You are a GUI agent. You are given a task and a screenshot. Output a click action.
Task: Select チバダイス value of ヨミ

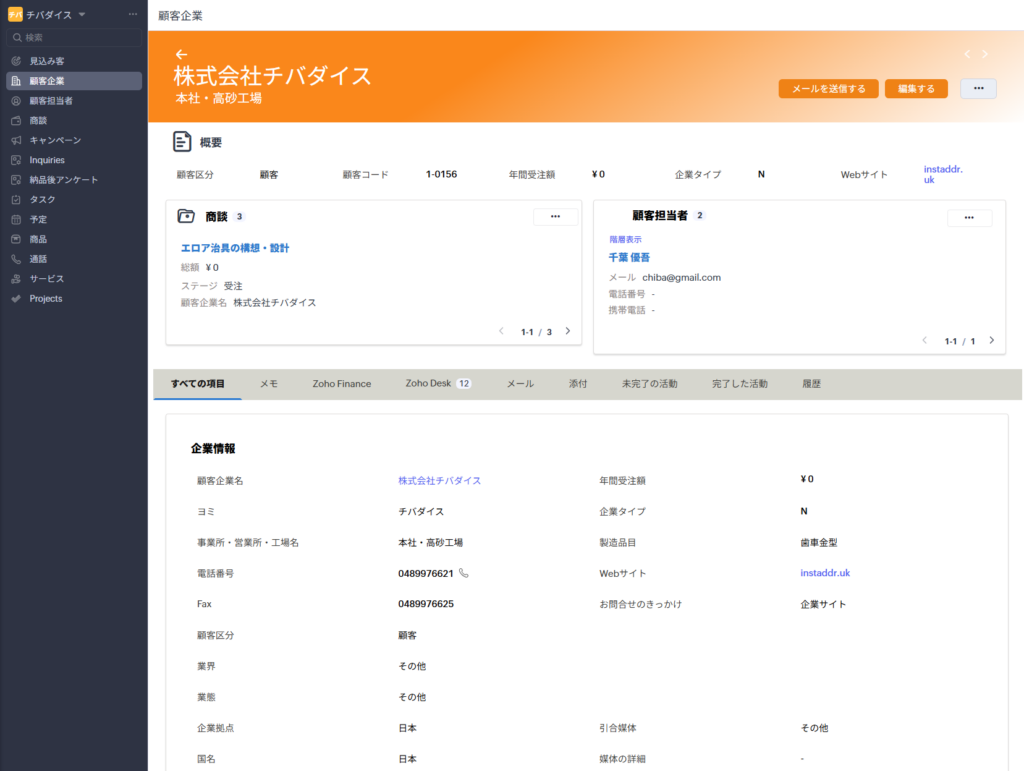click(x=421, y=511)
